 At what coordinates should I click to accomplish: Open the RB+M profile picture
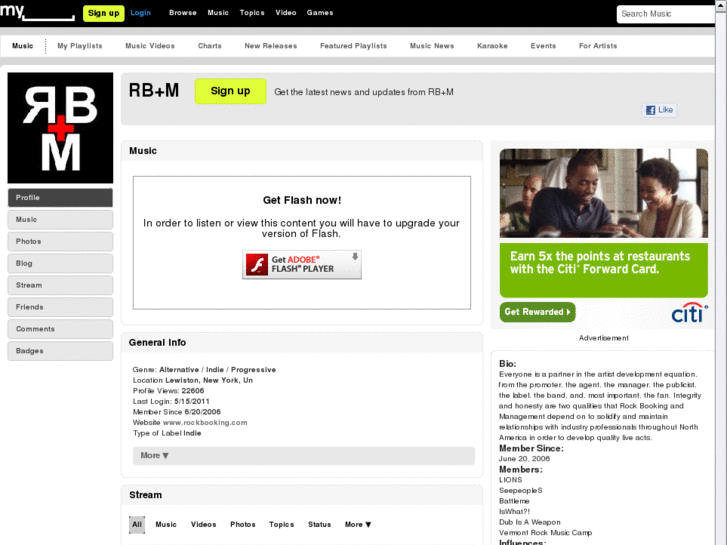[60, 128]
